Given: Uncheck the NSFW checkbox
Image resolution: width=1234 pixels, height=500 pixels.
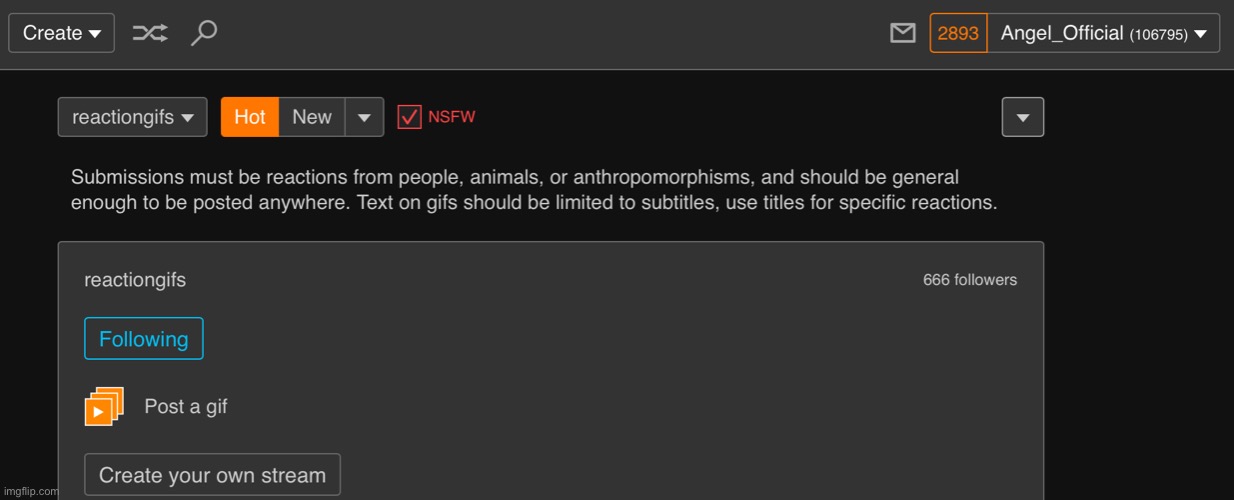Looking at the screenshot, I should coord(409,117).
